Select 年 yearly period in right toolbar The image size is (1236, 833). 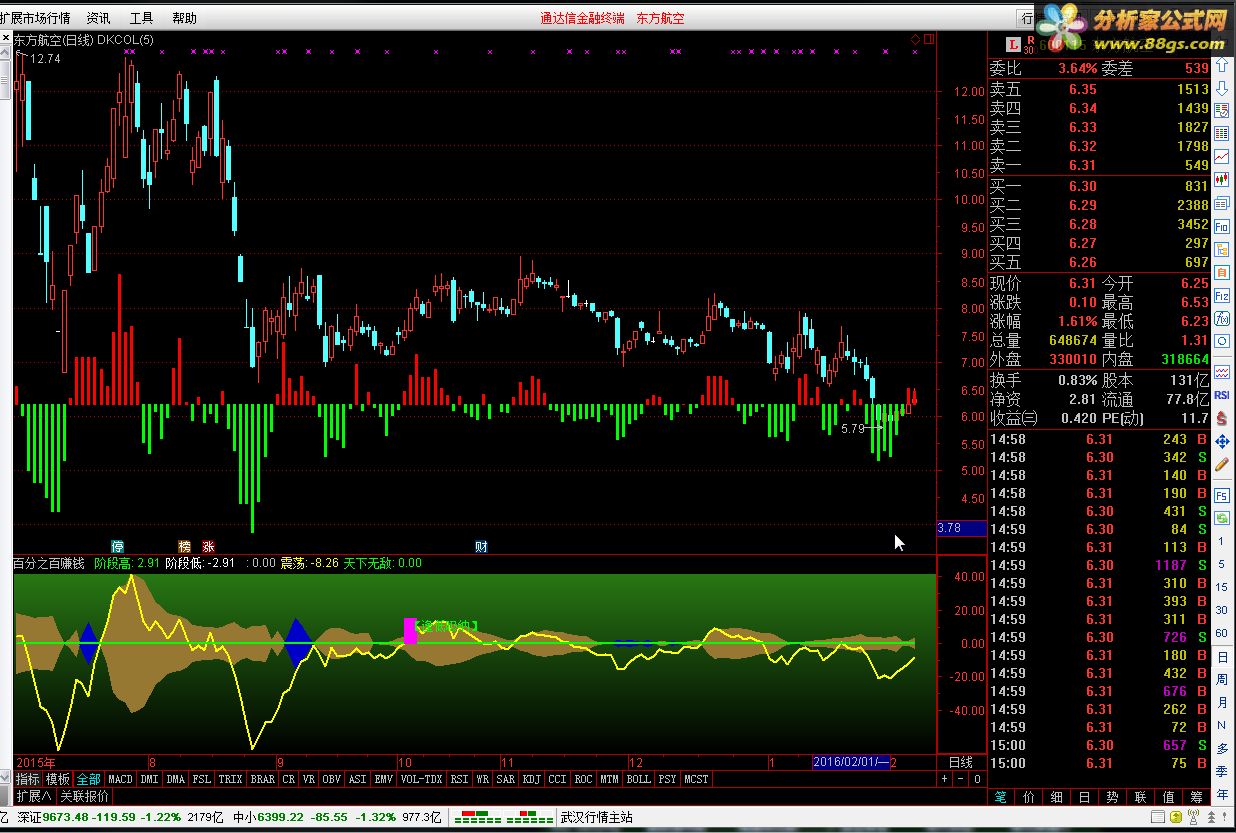[1222, 793]
